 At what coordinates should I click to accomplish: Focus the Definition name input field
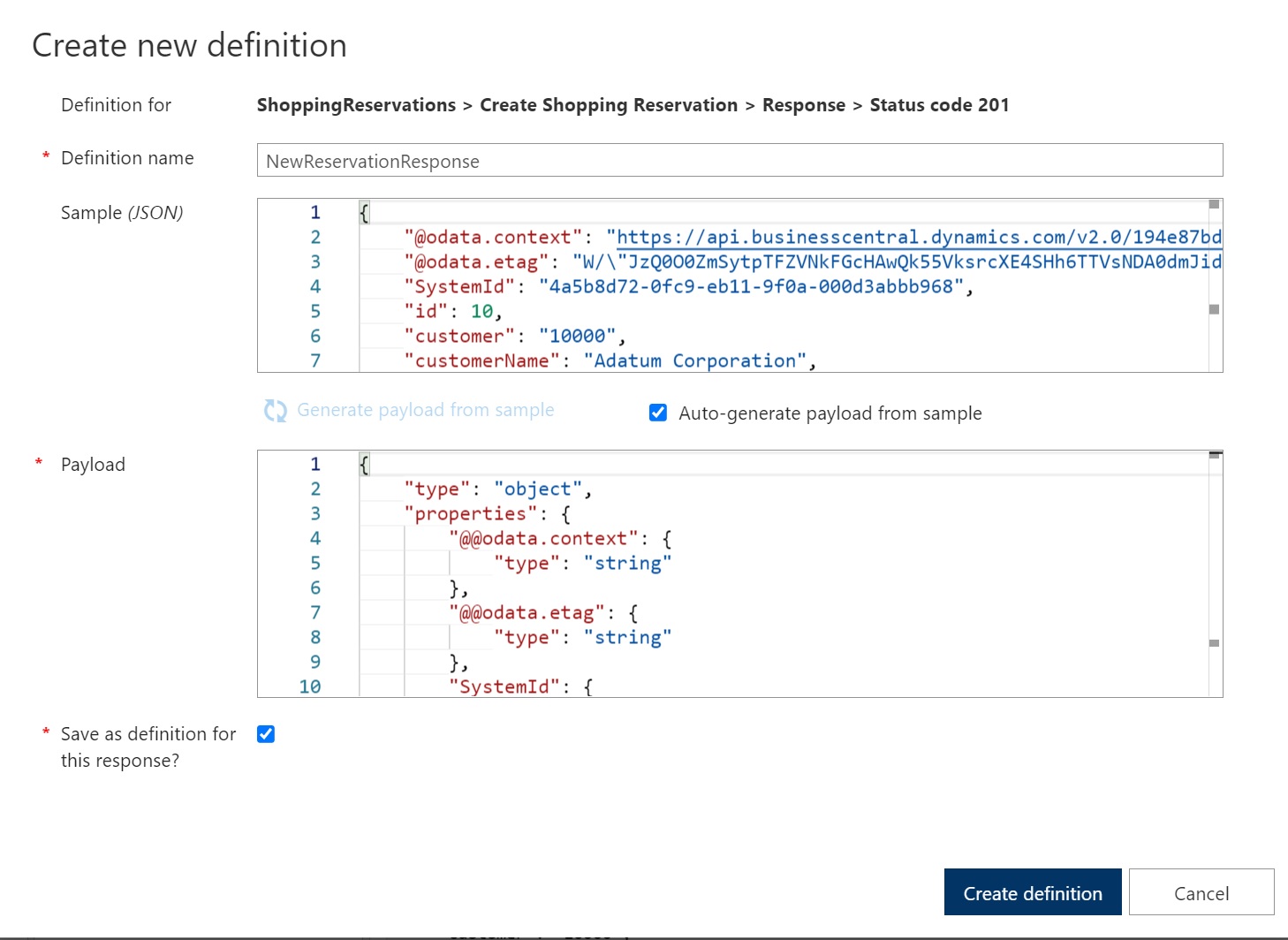click(739, 161)
